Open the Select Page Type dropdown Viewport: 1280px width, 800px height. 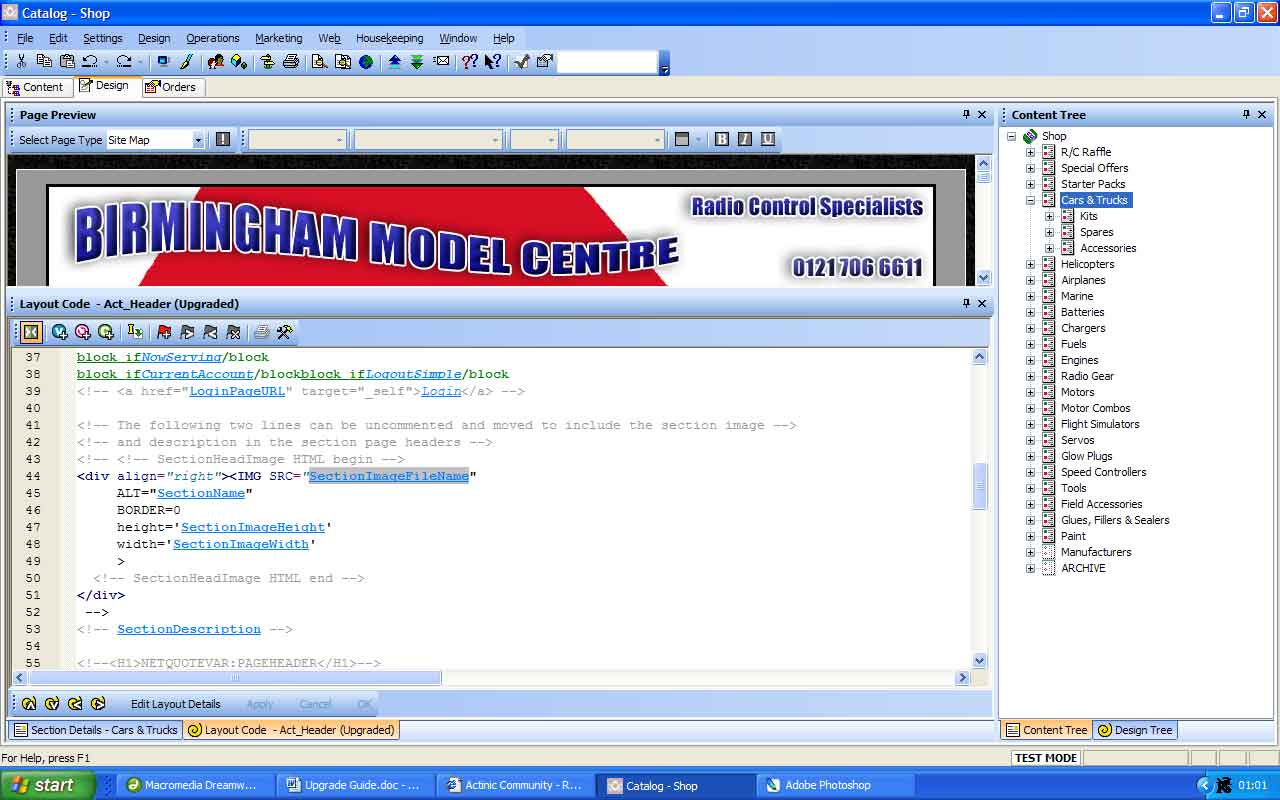coord(198,140)
